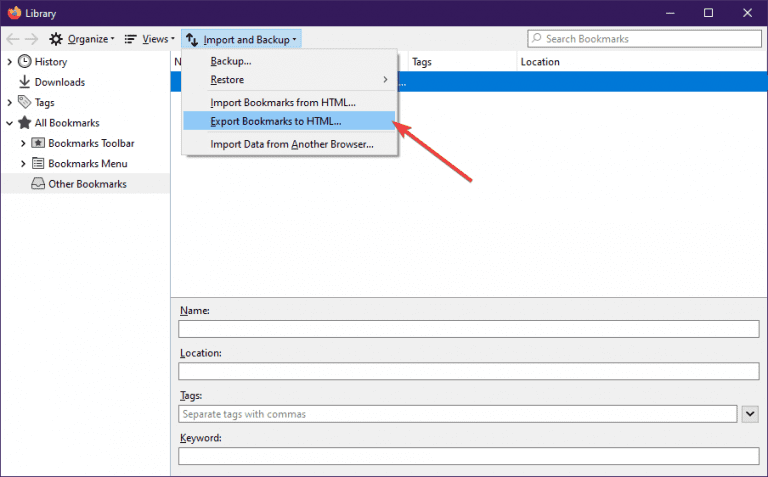Viewport: 768px width, 477px height.
Task: Click the Organize gear icon
Action: coord(56,39)
